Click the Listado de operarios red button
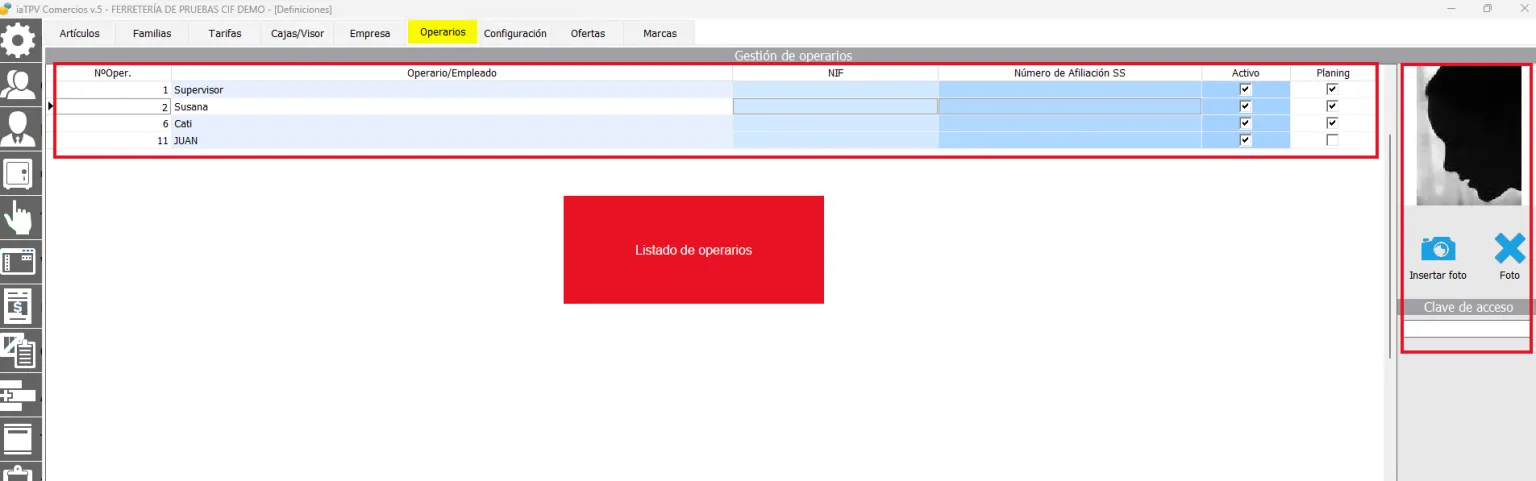 [x=693, y=250]
